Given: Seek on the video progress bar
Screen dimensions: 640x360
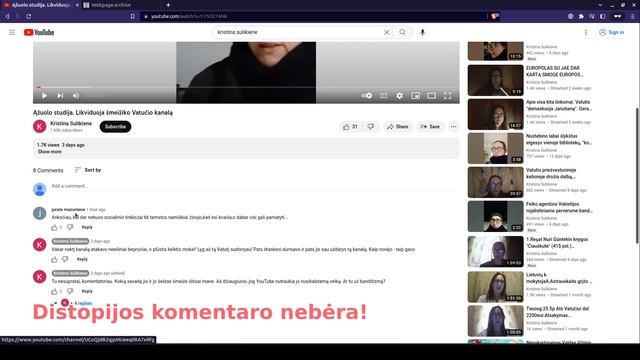Looking at the screenshot, I should point(246,87).
